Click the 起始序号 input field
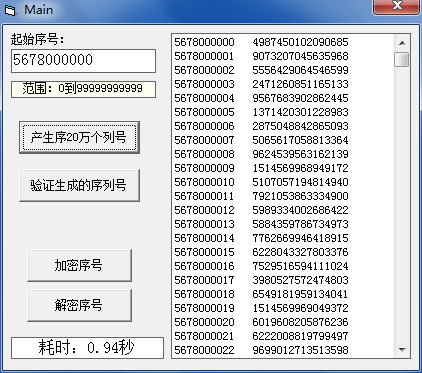The height and width of the screenshot is (373, 422). coord(83,61)
